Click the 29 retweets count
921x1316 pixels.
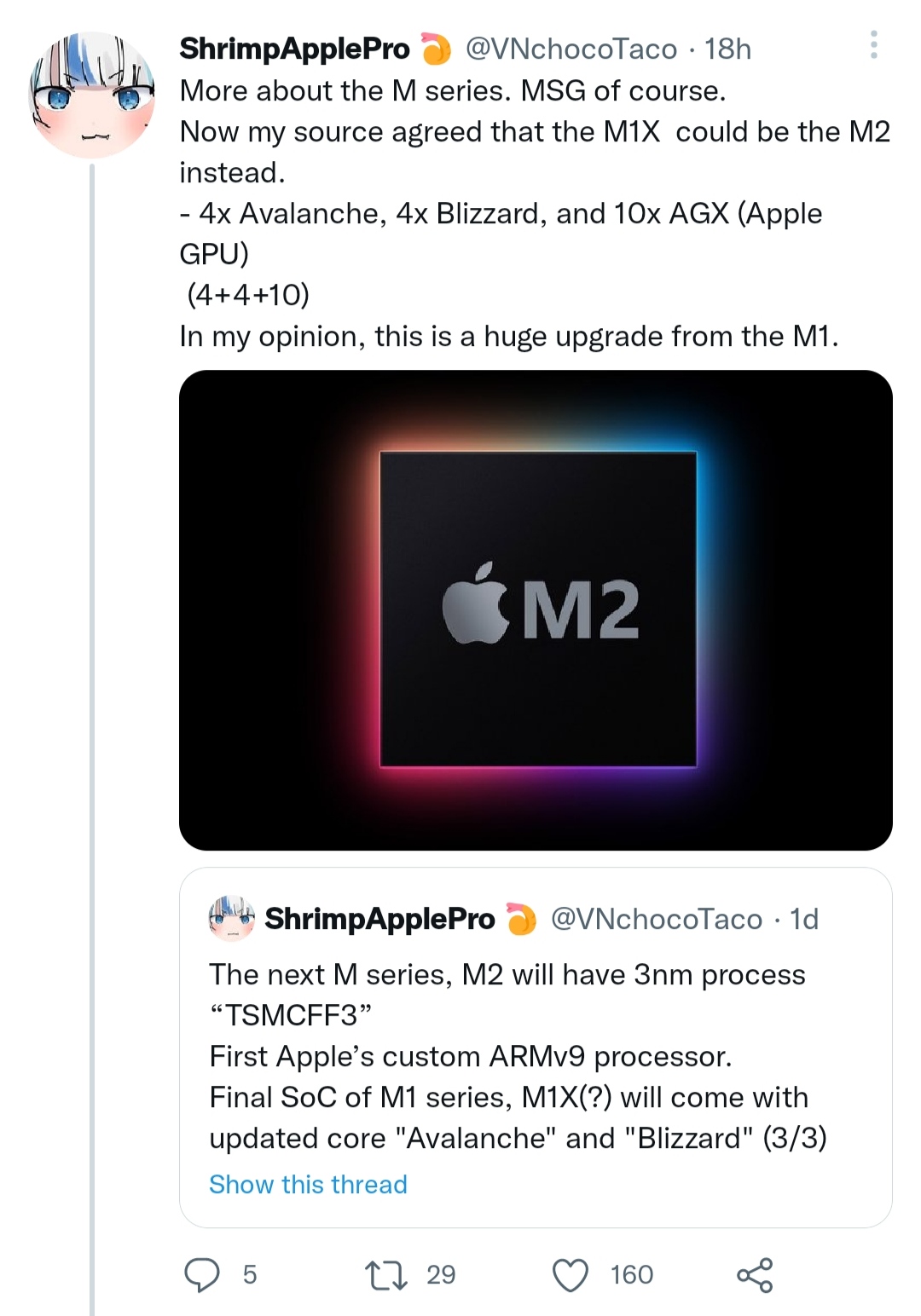(x=441, y=1275)
